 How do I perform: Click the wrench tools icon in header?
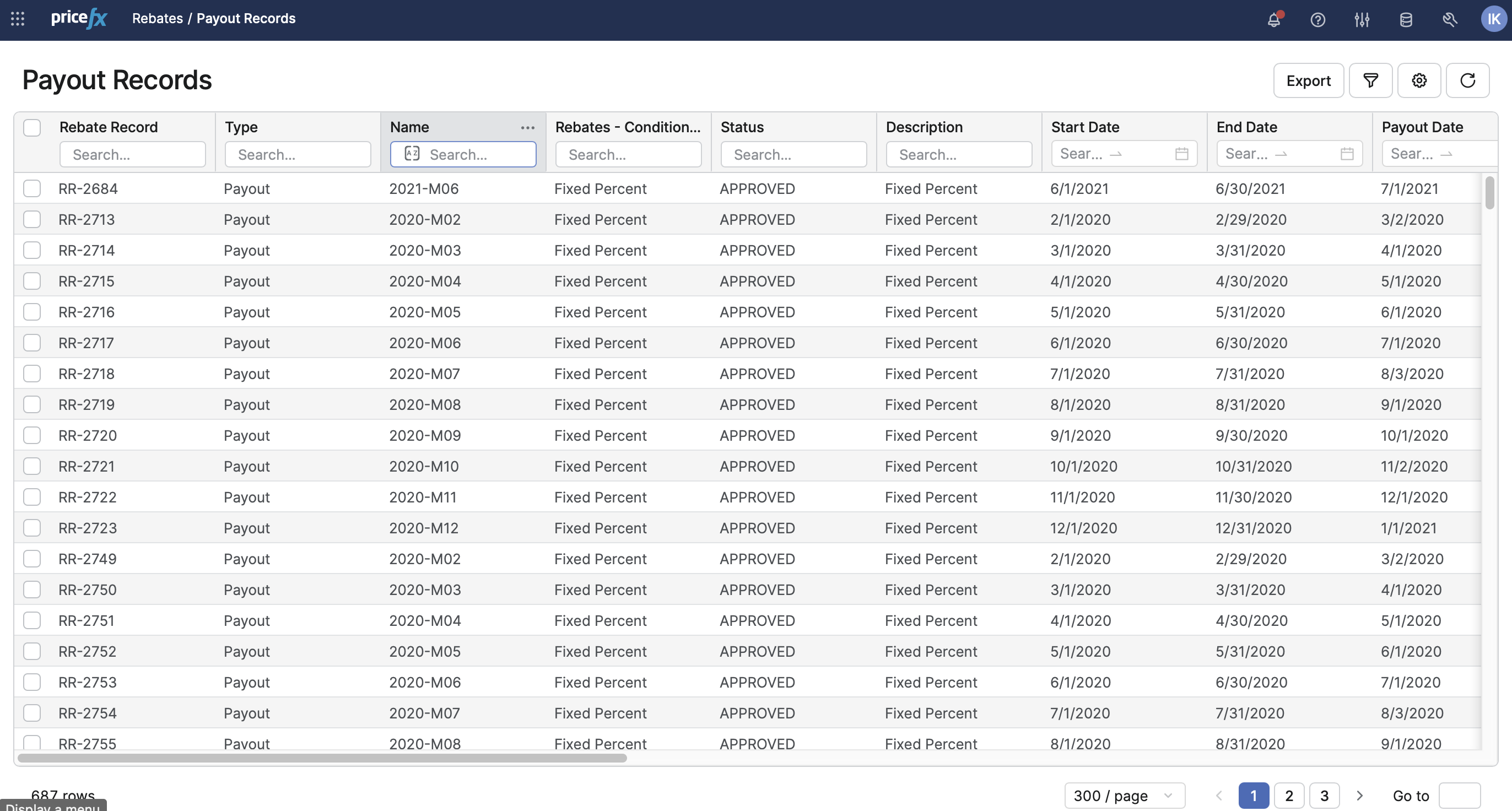click(x=1450, y=19)
